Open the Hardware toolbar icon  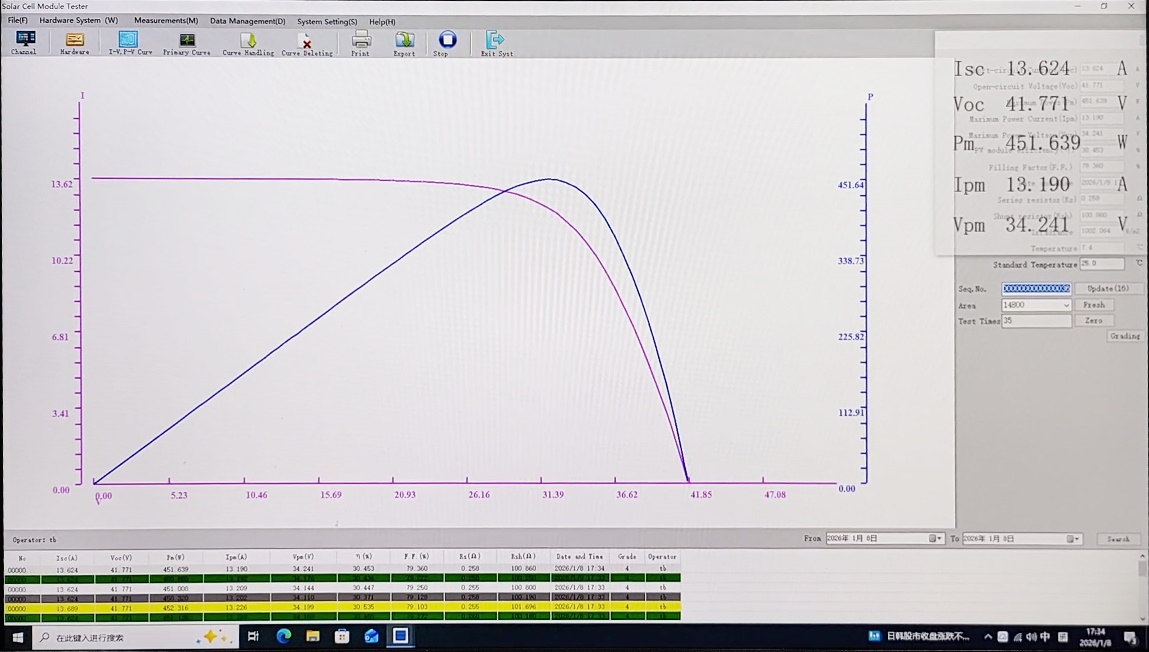(x=75, y=41)
